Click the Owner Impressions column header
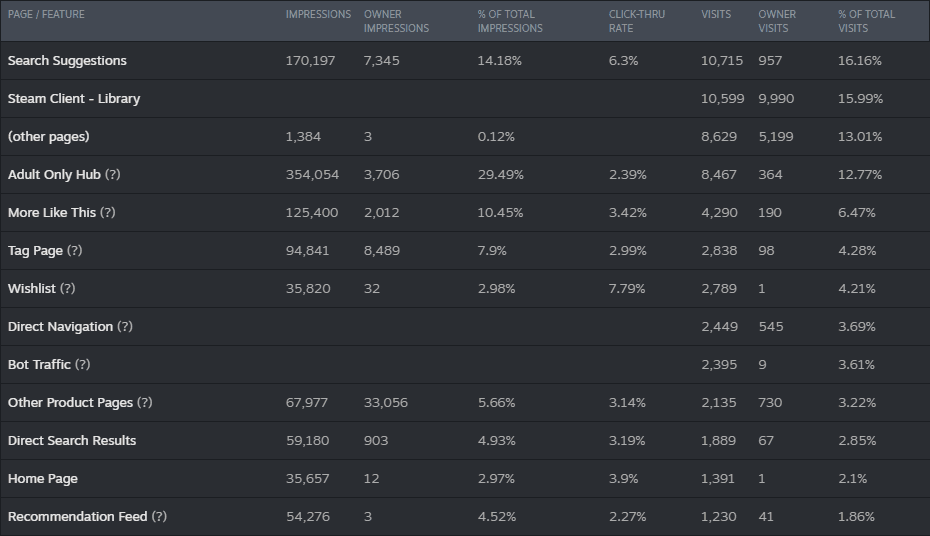The image size is (930, 536). pyautogui.click(x=396, y=21)
